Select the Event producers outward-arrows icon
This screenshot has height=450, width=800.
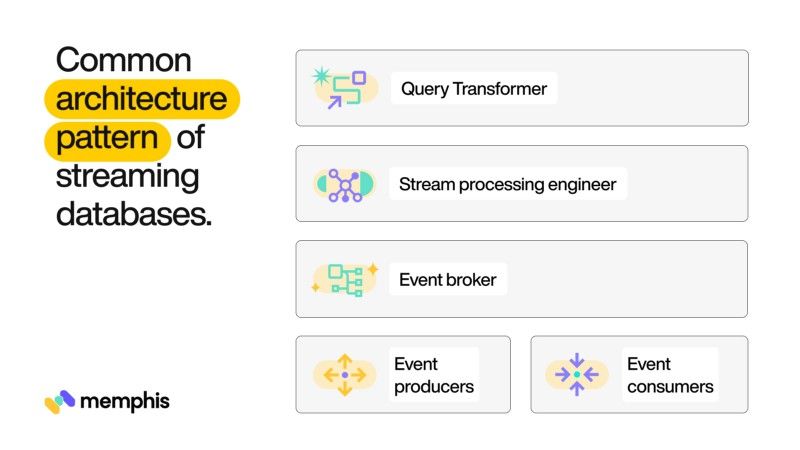pyautogui.click(x=344, y=374)
